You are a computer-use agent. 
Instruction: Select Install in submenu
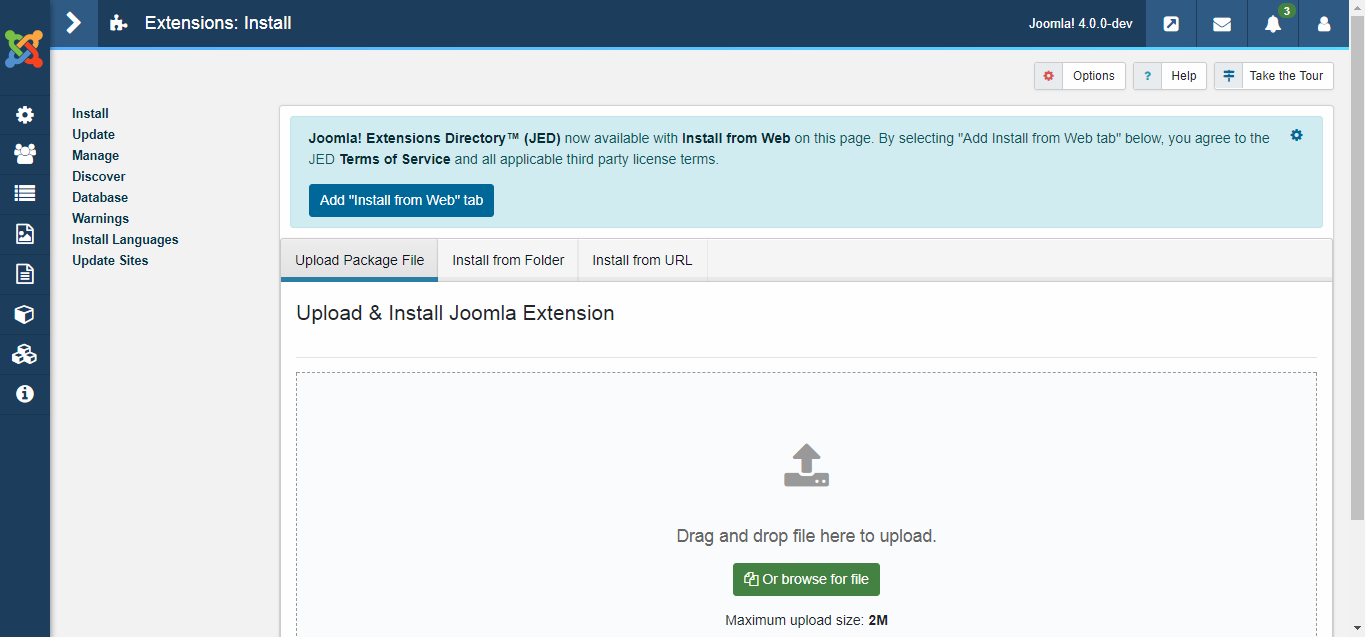tap(90, 113)
